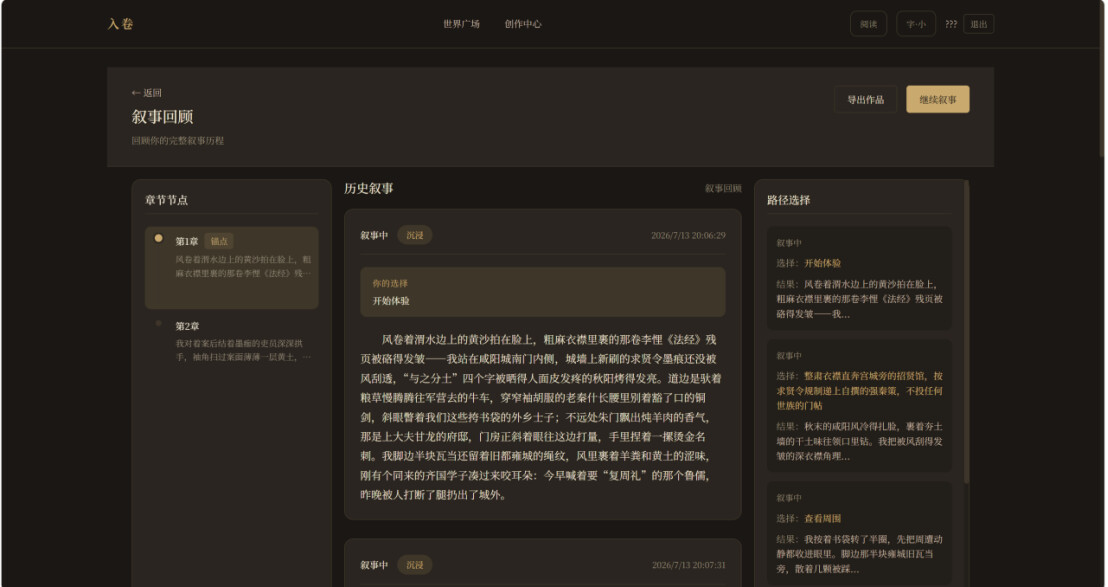Click the paragraph starting 风卷着渭水边上的黄沙拍在脸上
This screenshot has height=587, width=1108.
[543, 417]
